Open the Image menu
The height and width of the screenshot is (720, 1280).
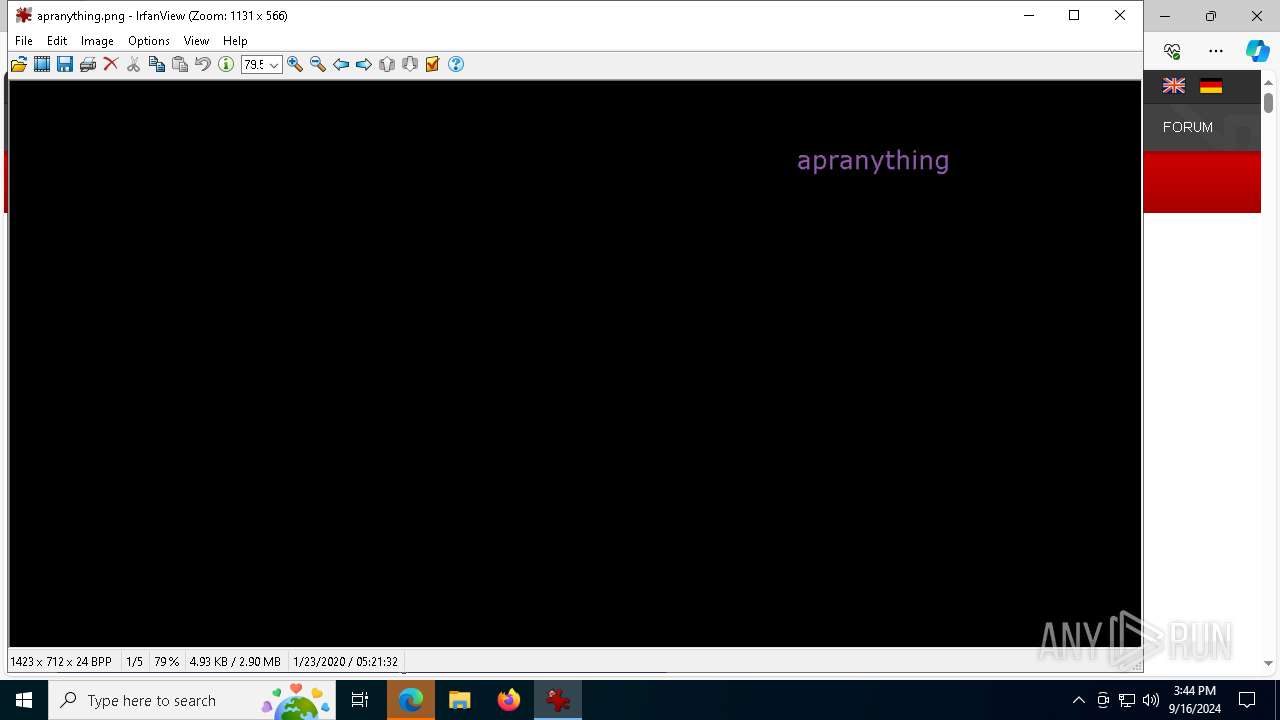[x=97, y=41]
